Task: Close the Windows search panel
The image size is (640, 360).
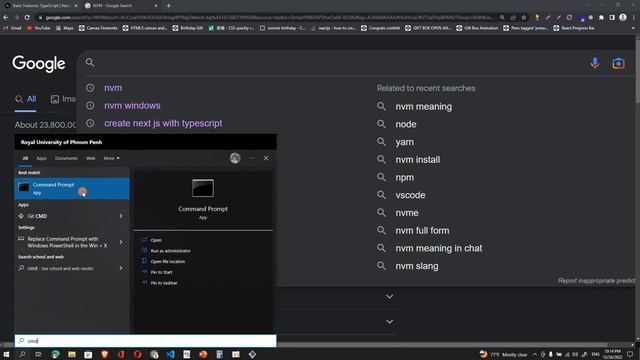Action: 266,158
